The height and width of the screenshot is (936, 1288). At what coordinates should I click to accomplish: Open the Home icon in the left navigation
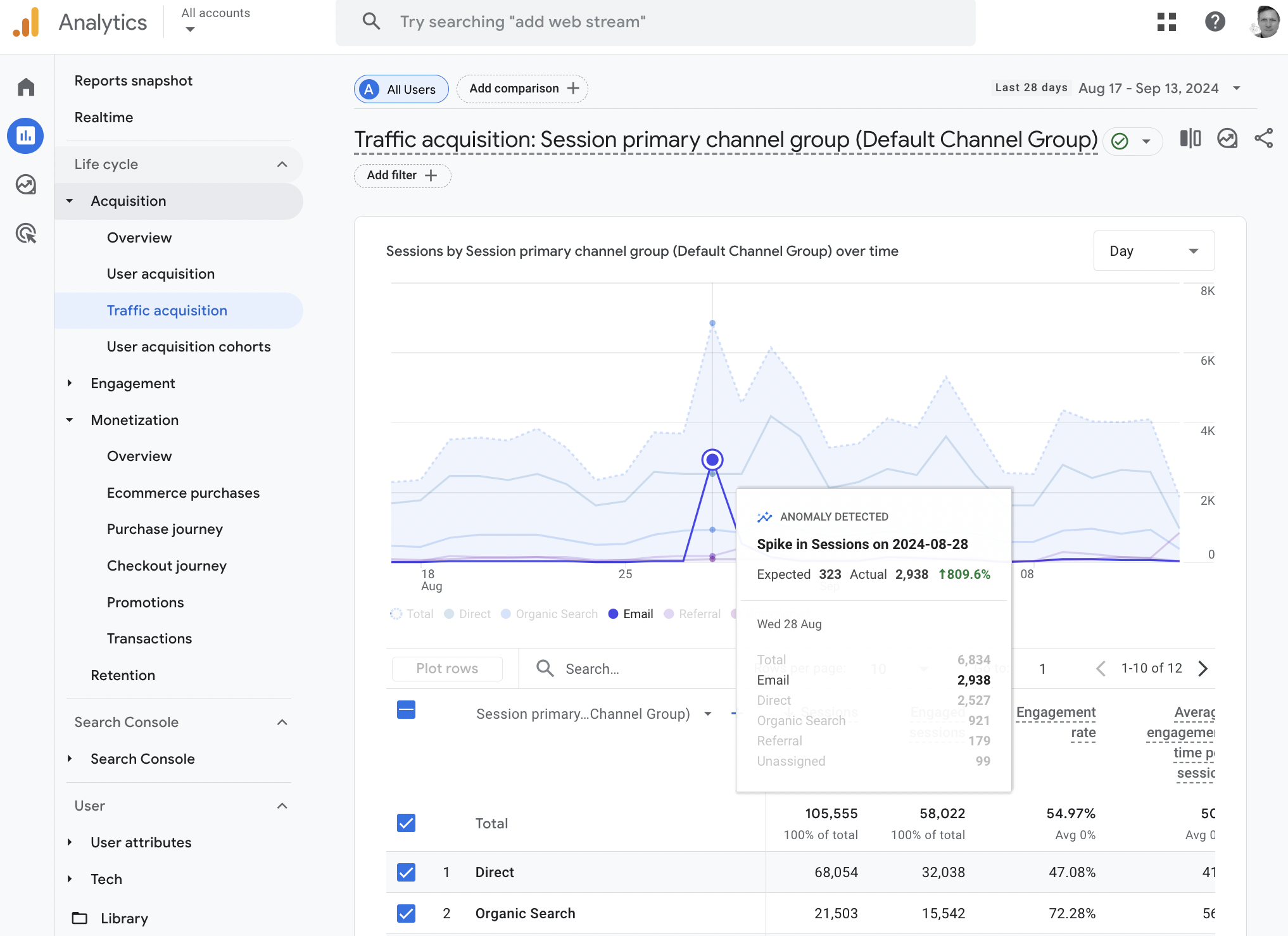(25, 87)
